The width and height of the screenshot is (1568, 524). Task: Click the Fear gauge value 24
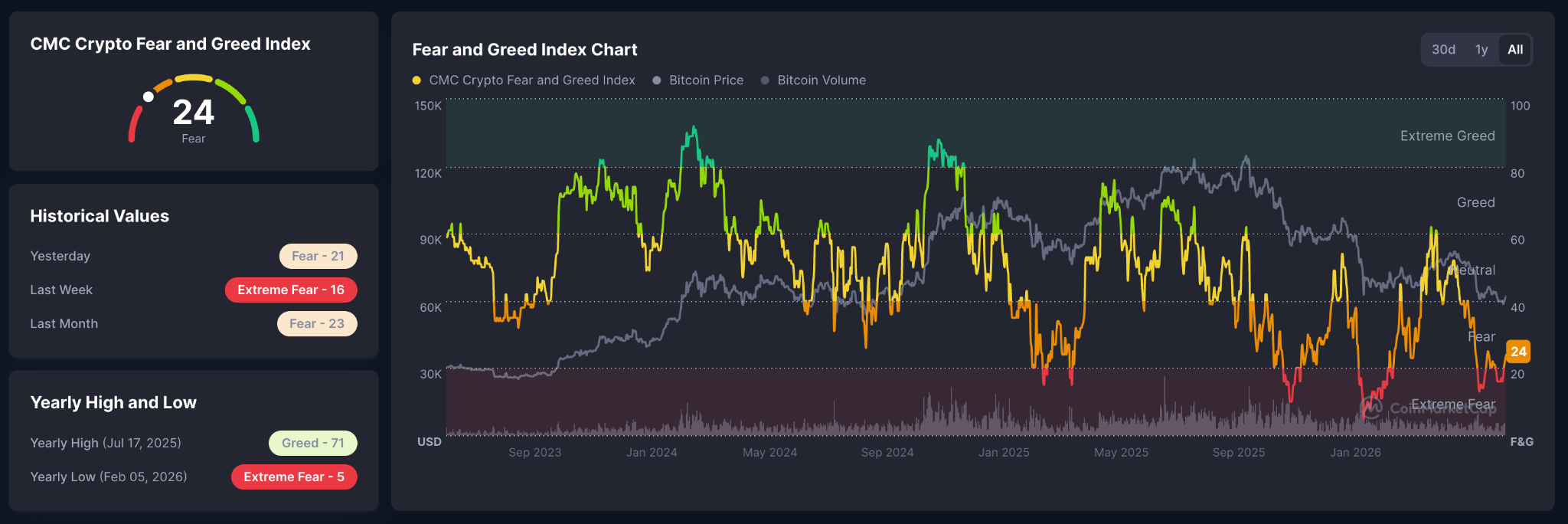[x=194, y=113]
